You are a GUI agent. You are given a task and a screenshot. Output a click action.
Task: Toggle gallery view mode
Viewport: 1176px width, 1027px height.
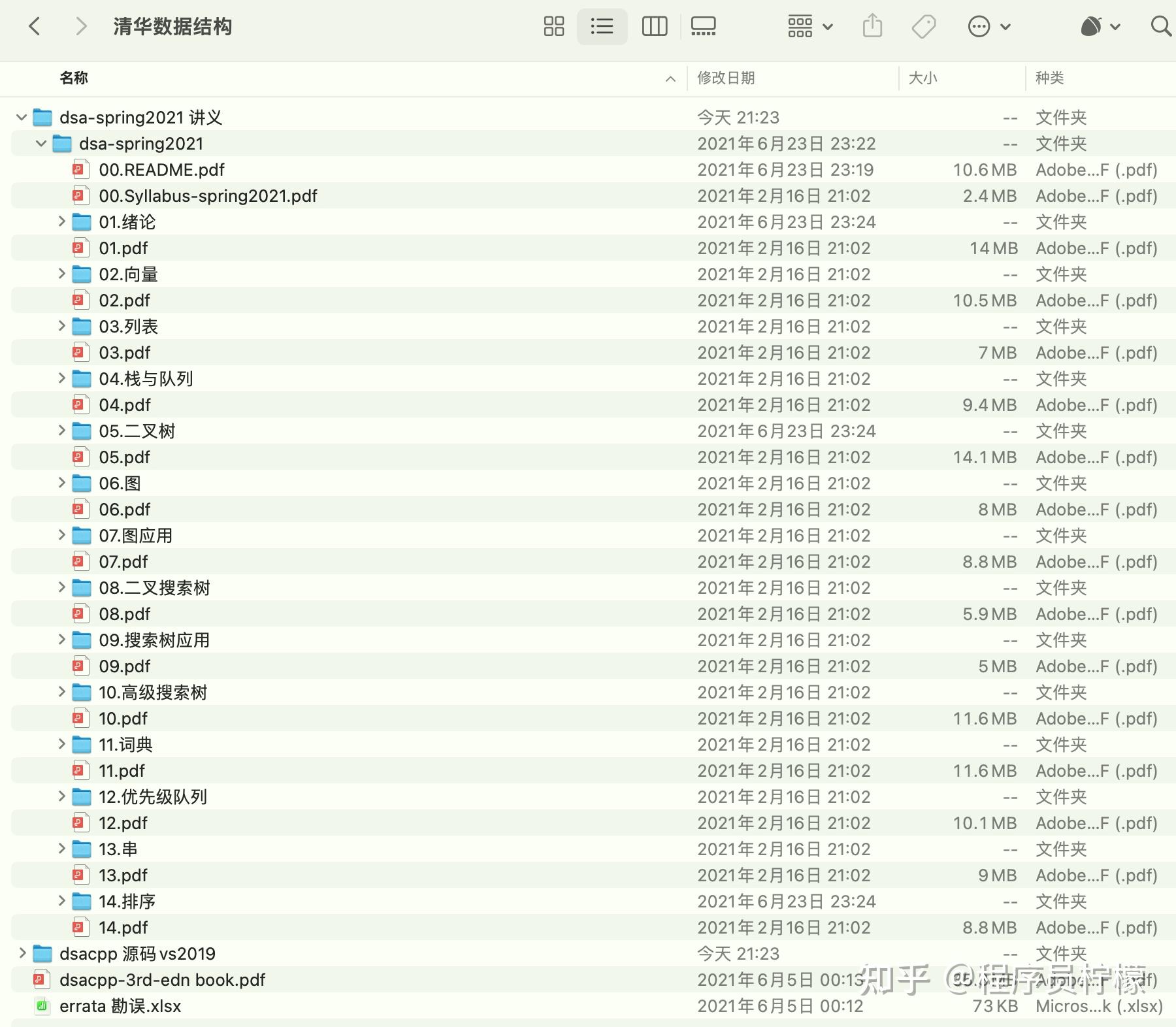coord(704,26)
